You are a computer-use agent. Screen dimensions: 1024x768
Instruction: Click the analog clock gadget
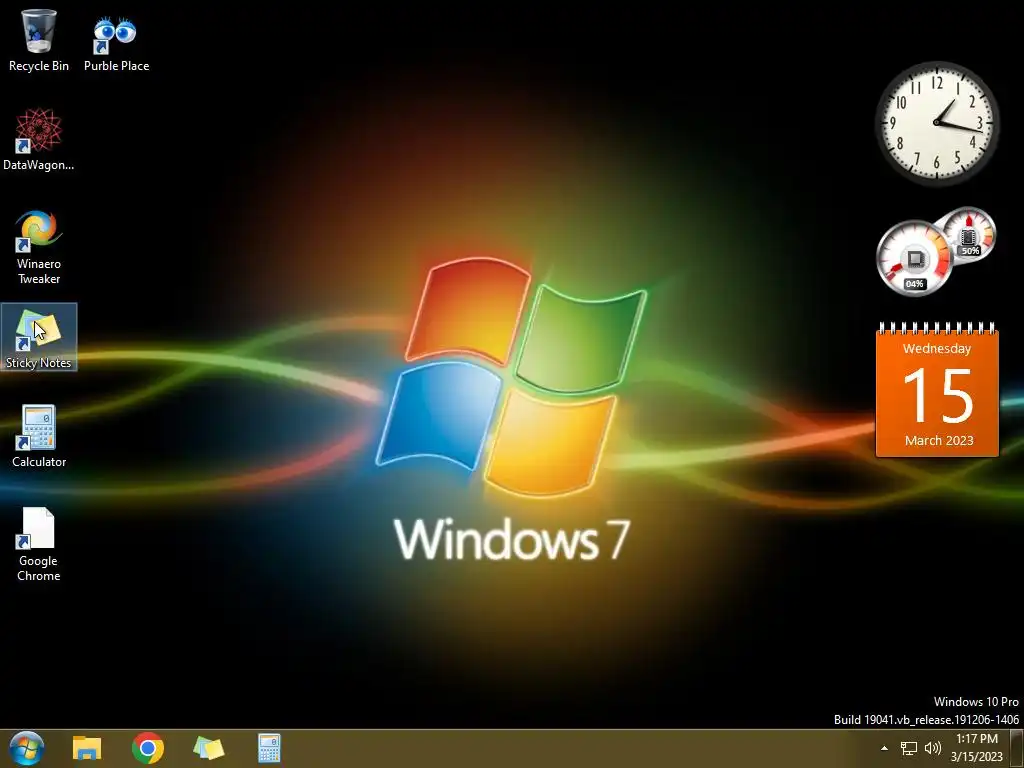(x=937, y=123)
